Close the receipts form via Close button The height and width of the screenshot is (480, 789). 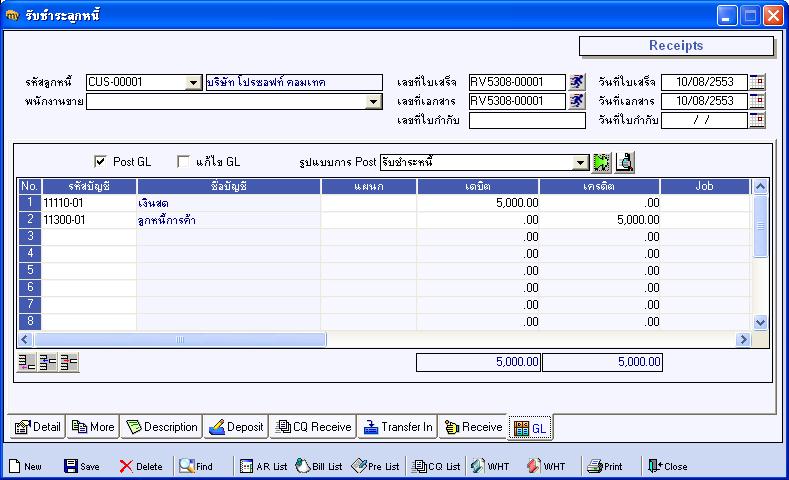668,466
